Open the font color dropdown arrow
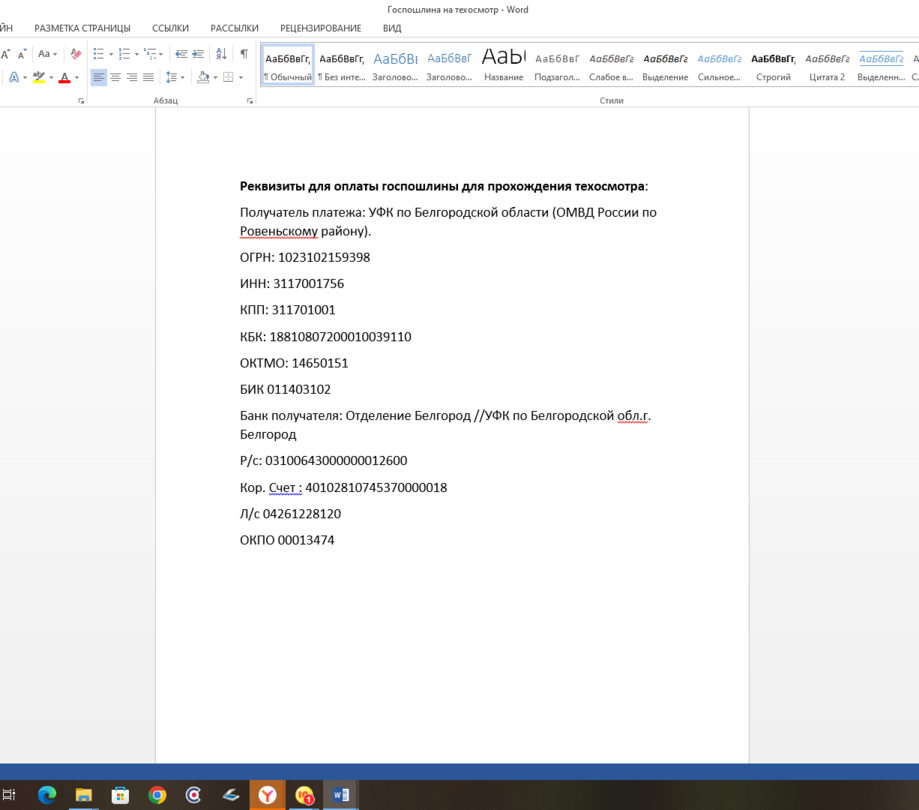Image resolution: width=919 pixels, height=810 pixels. pyautogui.click(x=77, y=78)
